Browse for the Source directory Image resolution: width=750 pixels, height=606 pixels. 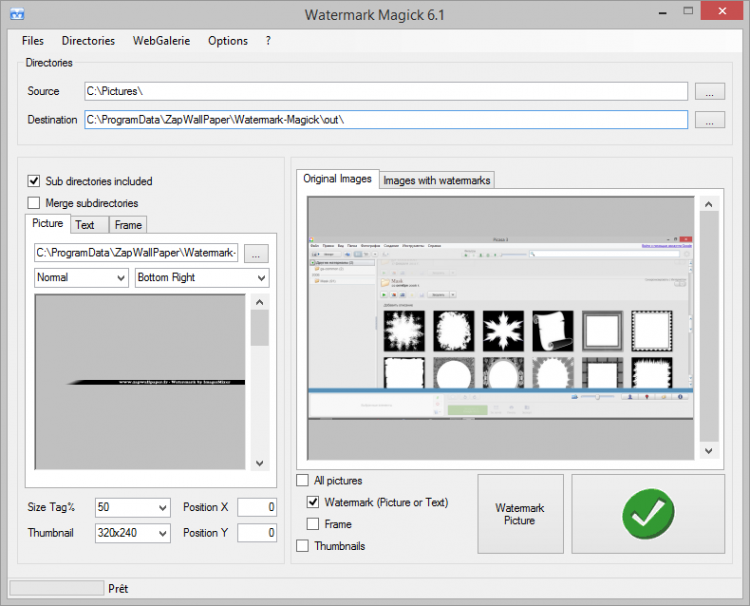click(x=709, y=91)
